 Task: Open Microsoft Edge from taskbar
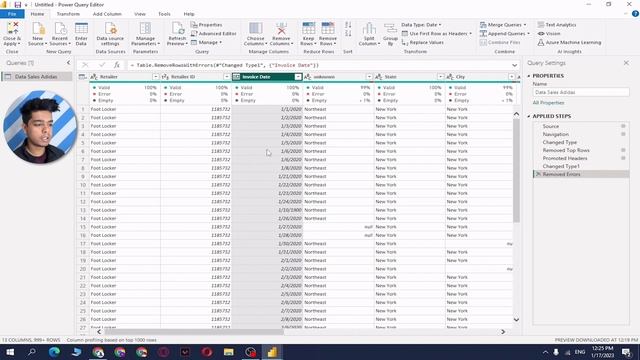54,352
